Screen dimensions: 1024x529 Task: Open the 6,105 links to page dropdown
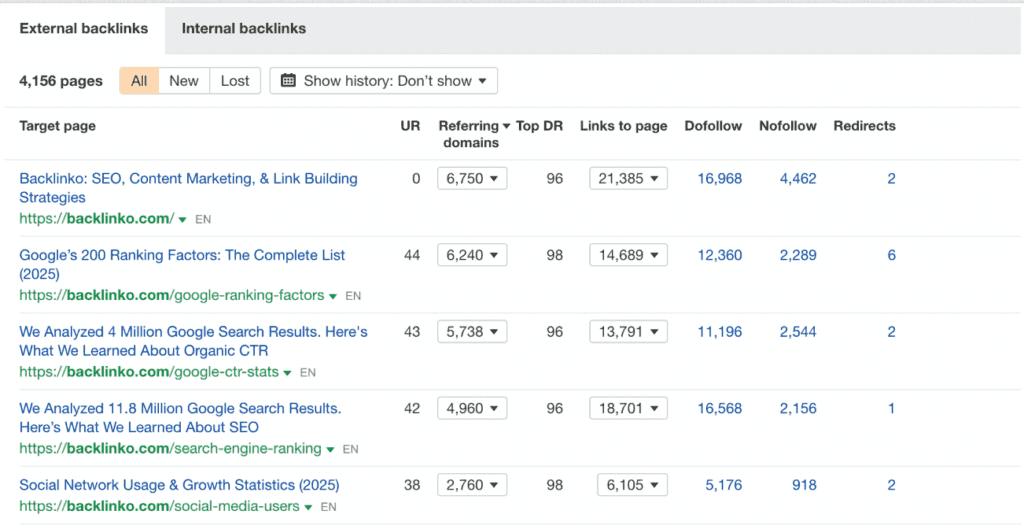click(x=632, y=485)
